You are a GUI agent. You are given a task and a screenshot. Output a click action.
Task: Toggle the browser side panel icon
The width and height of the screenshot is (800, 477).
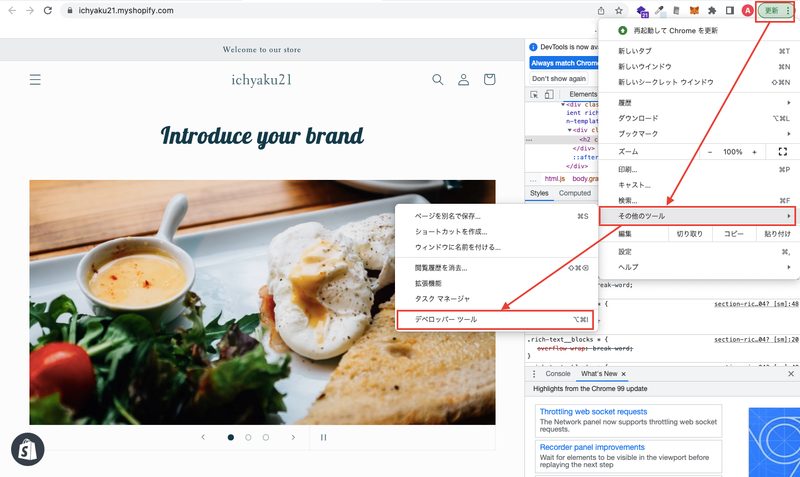[x=730, y=10]
